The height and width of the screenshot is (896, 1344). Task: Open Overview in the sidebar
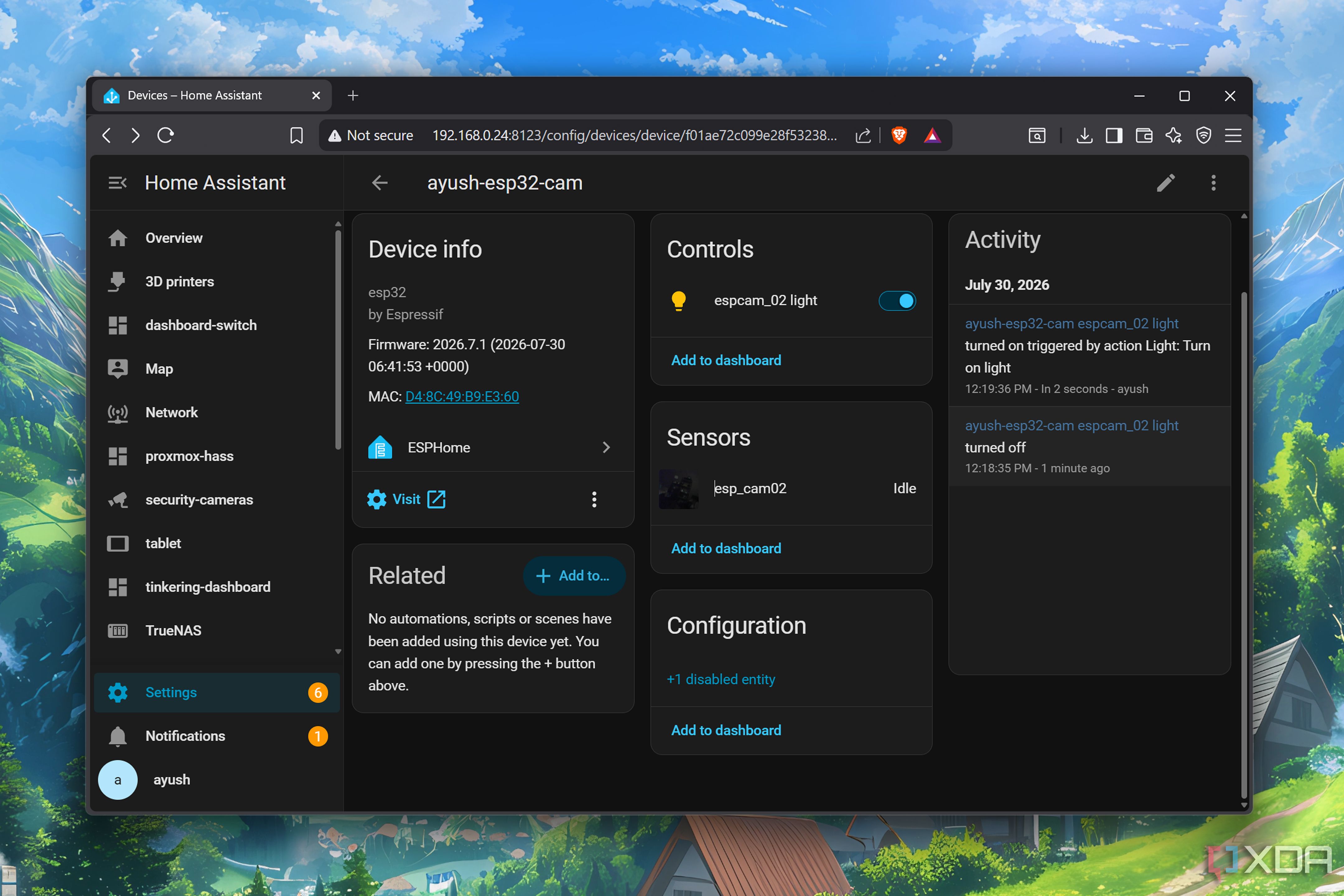217,238
